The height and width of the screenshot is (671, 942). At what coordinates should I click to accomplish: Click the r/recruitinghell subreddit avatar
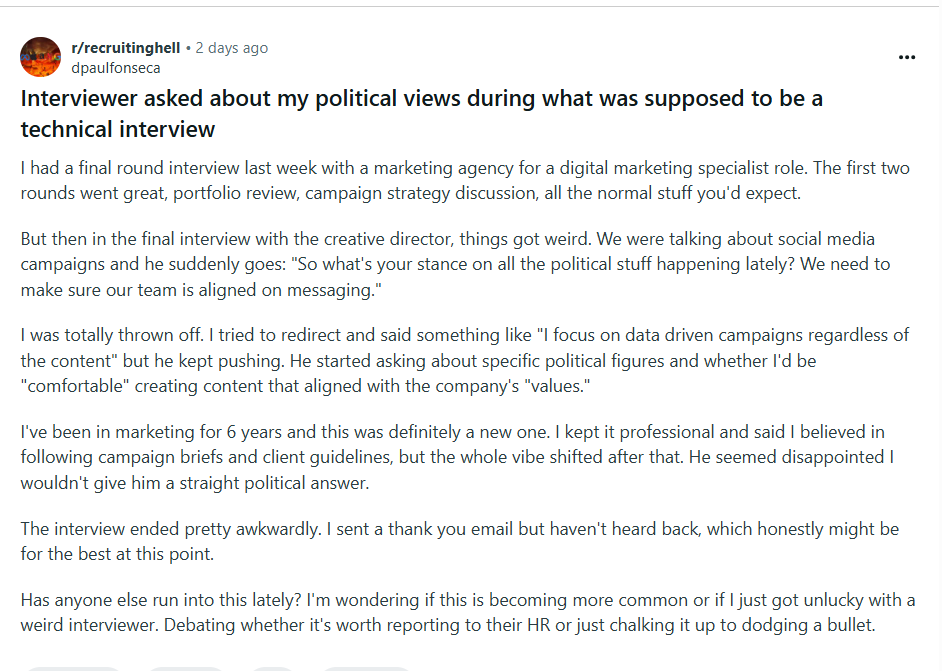pos(40,57)
